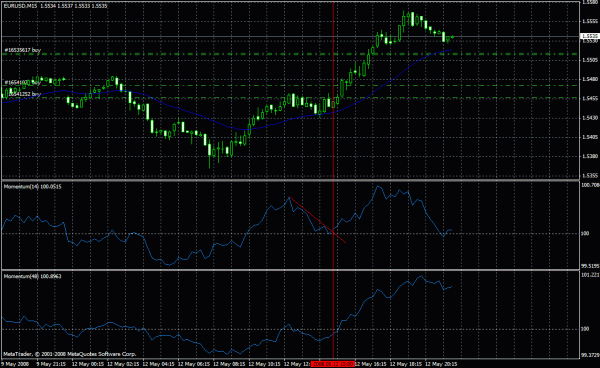The width and height of the screenshot is (600, 368).
Task: Click the 12 May 02:15 time label
Action: click(123, 364)
